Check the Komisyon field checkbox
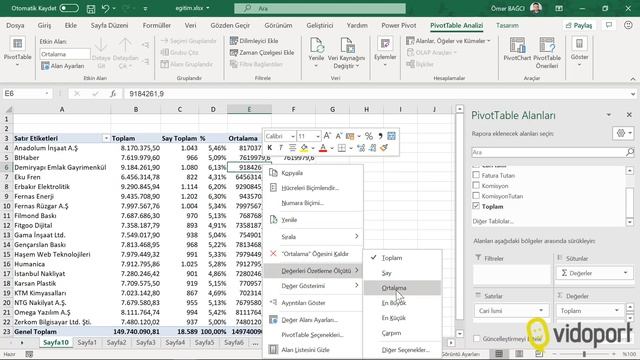 coord(476,186)
